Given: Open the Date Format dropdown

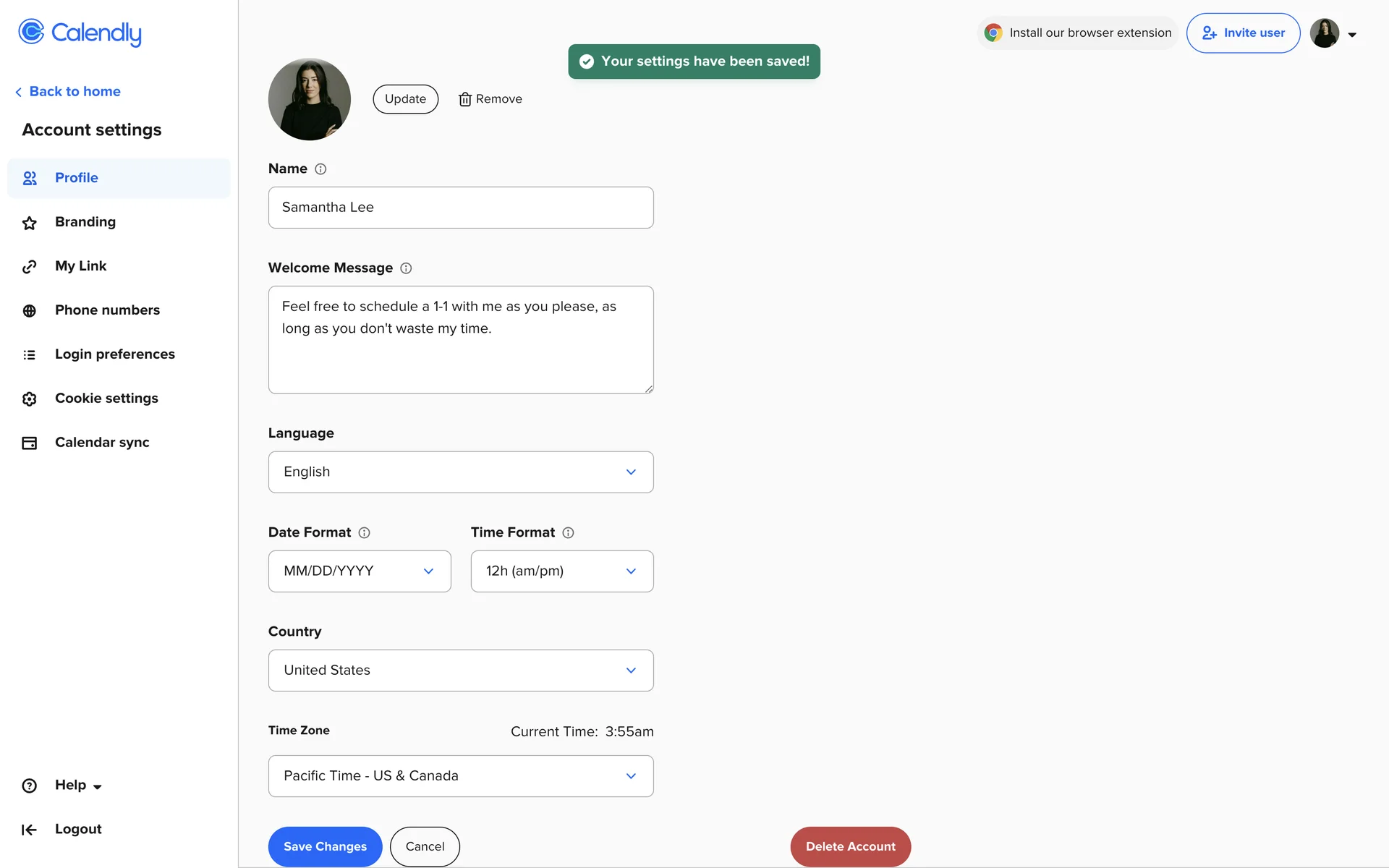Looking at the screenshot, I should click(360, 571).
